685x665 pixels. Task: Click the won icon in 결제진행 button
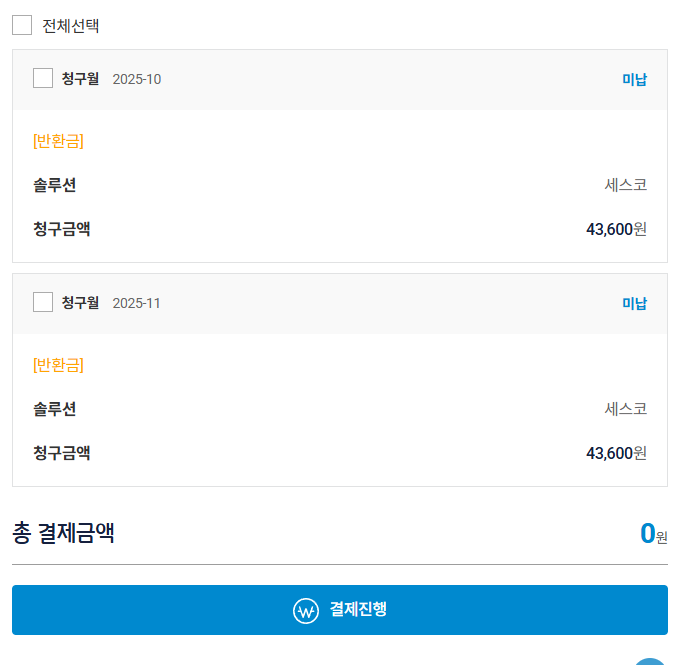(x=305, y=610)
